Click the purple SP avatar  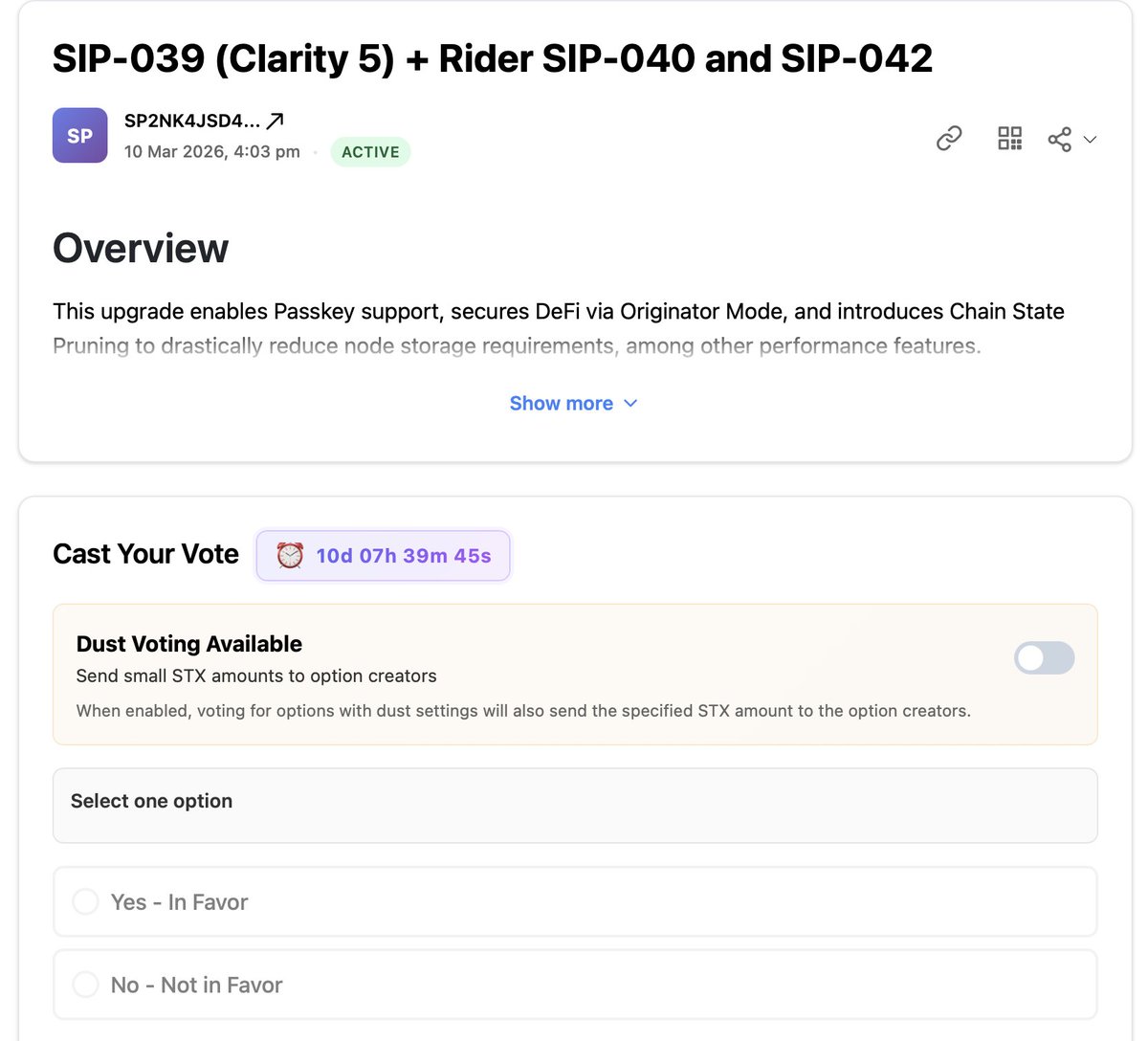79,136
